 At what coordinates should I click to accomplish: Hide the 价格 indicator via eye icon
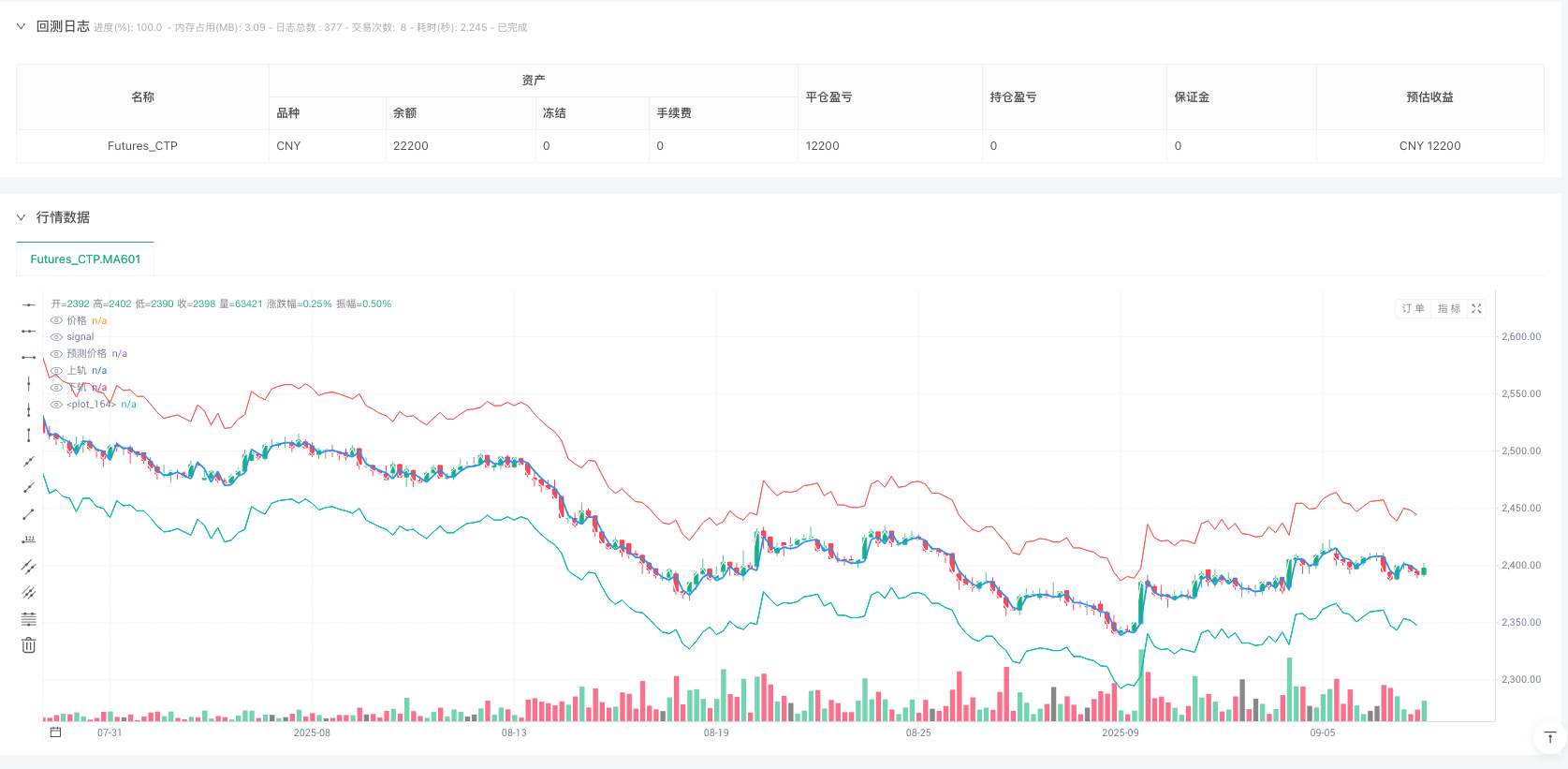coord(57,320)
